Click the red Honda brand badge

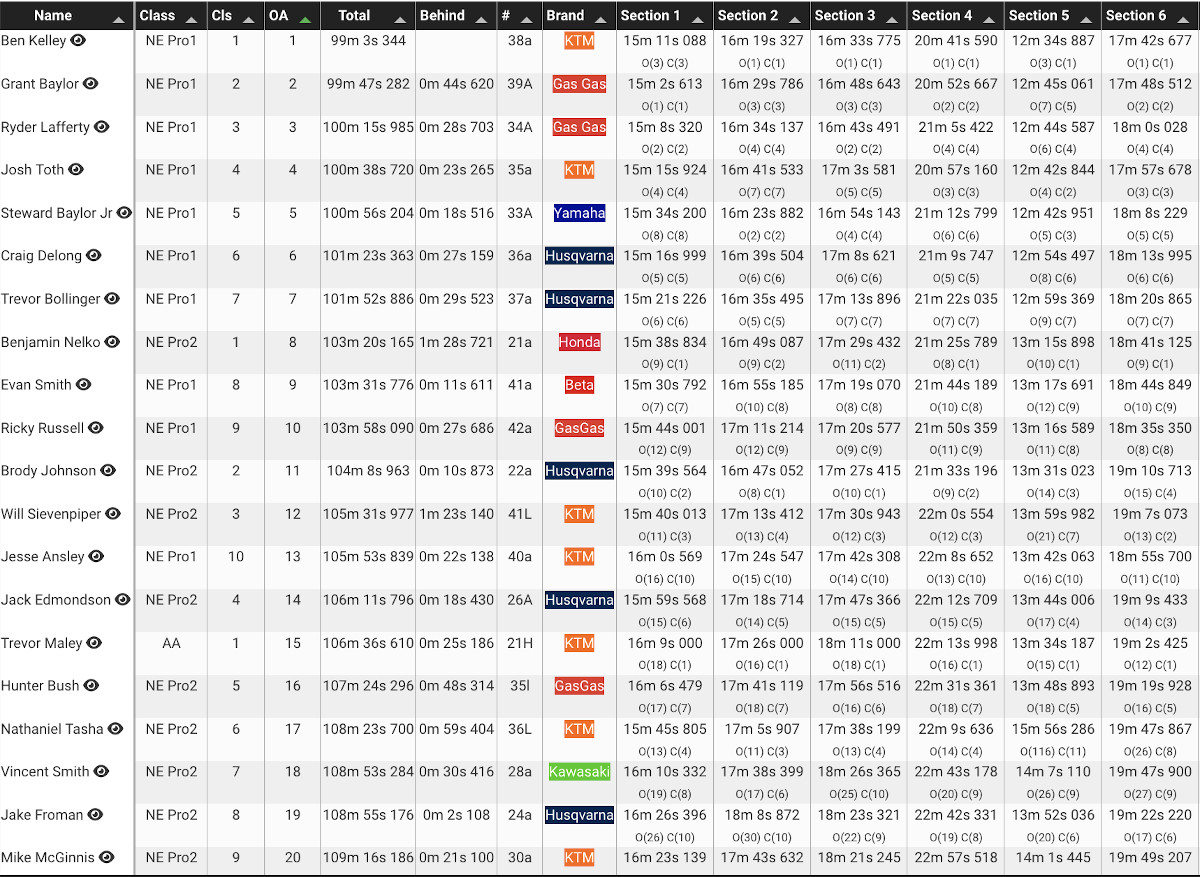tap(579, 342)
